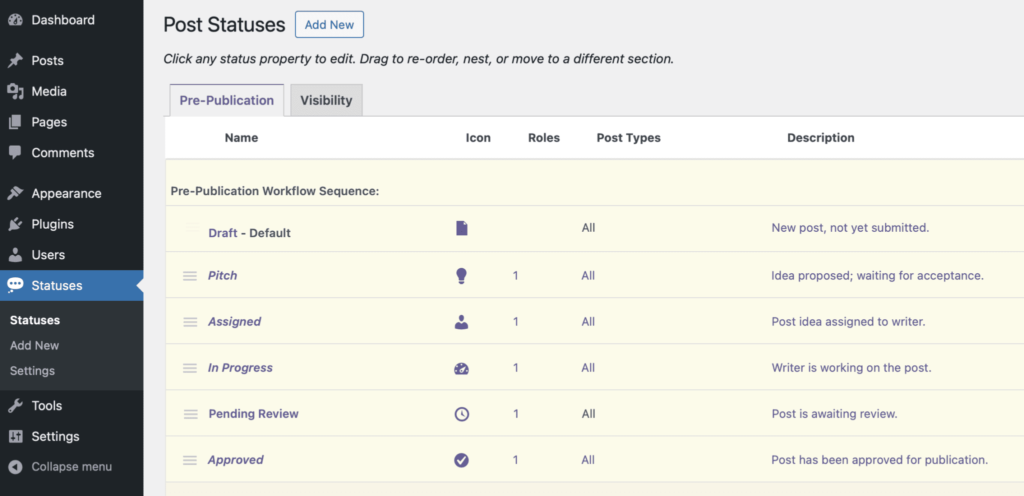Edit the Draft status name
1024x496 pixels.
coord(223,233)
